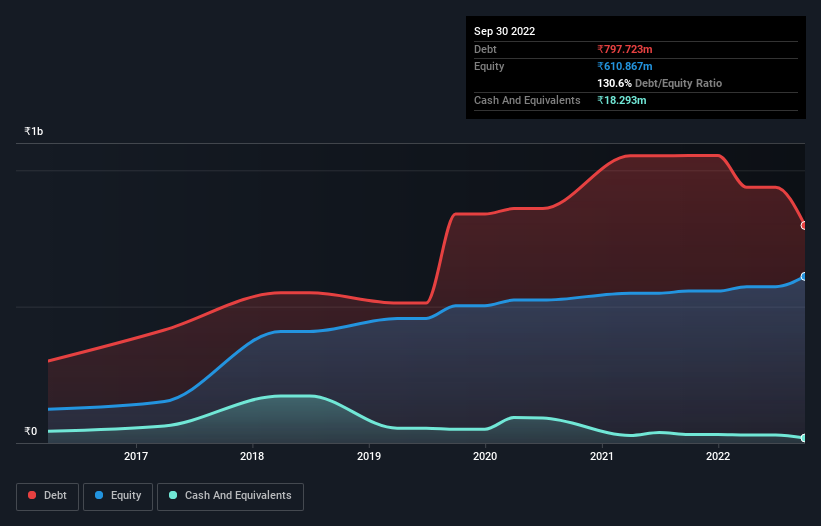Click Cash And Equivalents label in tooltip

pyautogui.click(x=527, y=100)
